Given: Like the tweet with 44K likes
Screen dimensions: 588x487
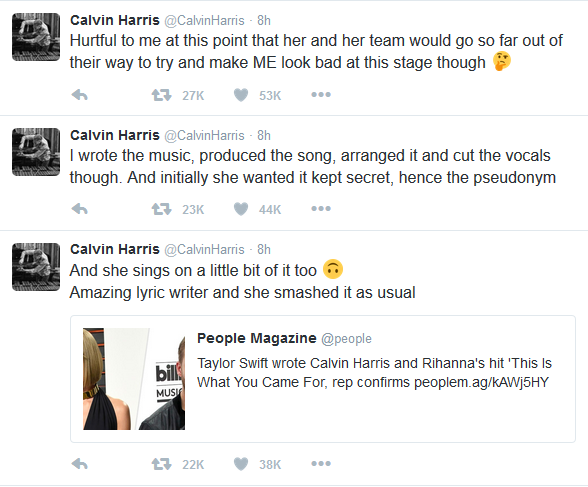Looking at the screenshot, I should point(241,209).
